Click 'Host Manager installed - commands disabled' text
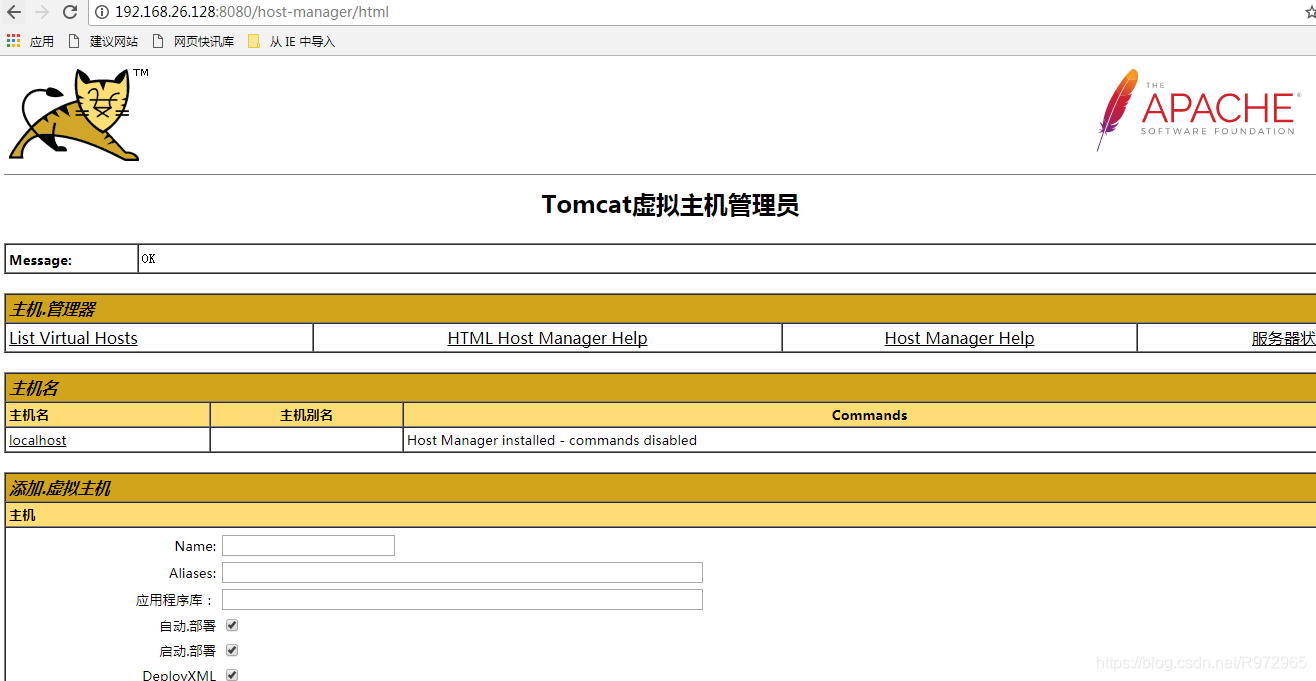 point(552,440)
